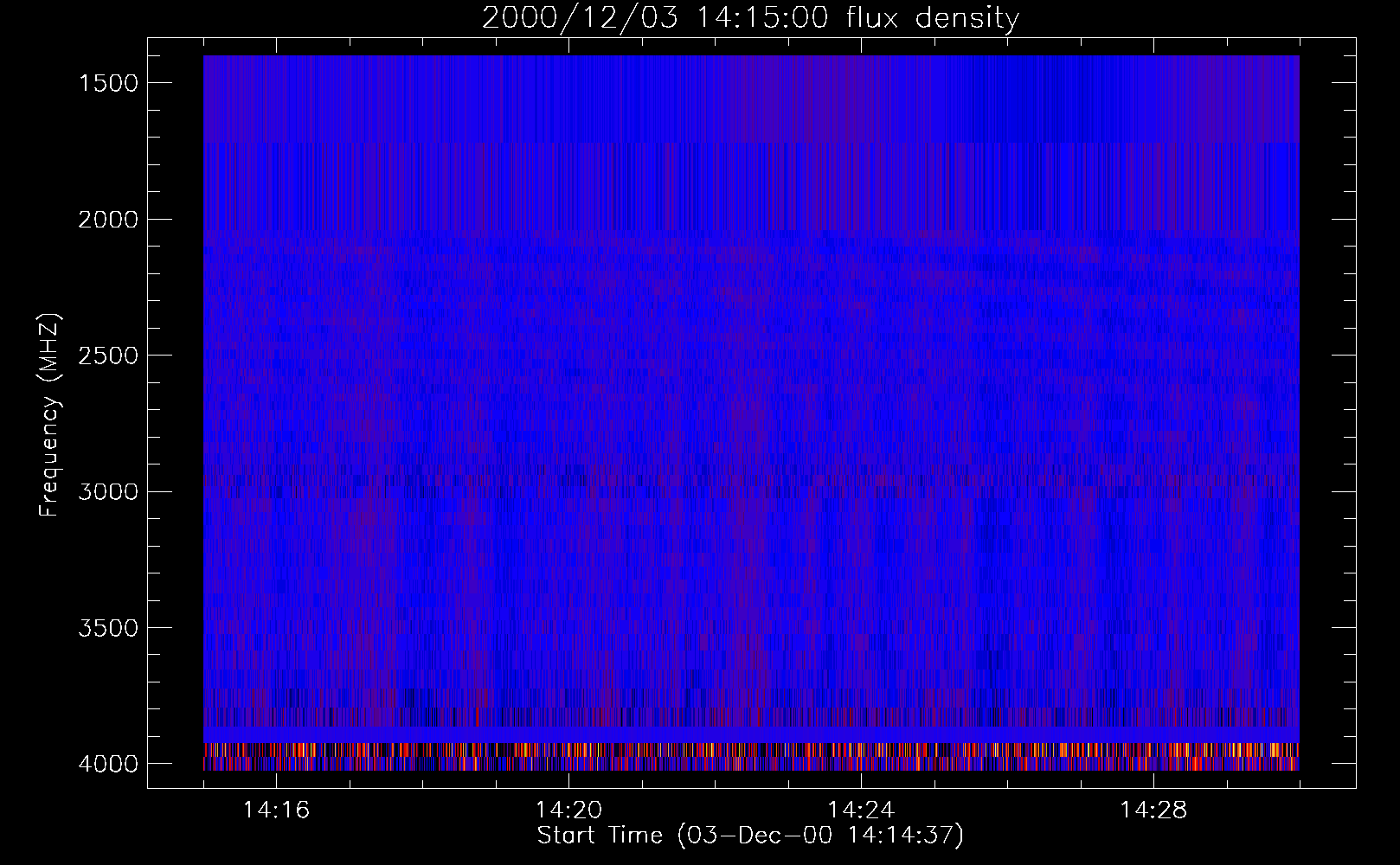Click the plot title "2000/12/03 14:15:00 flux density"
The width and height of the screenshot is (1400, 865).
pyautogui.click(x=750, y=17)
